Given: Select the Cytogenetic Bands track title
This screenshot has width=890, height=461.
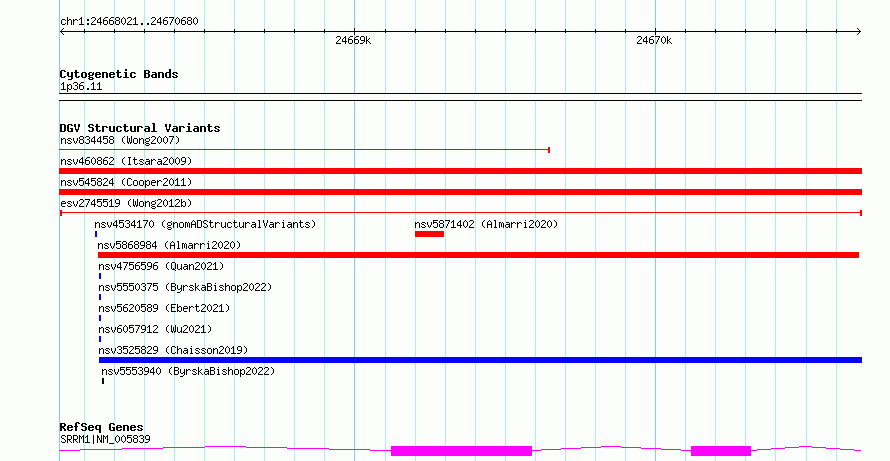Looking at the screenshot, I should tap(119, 74).
